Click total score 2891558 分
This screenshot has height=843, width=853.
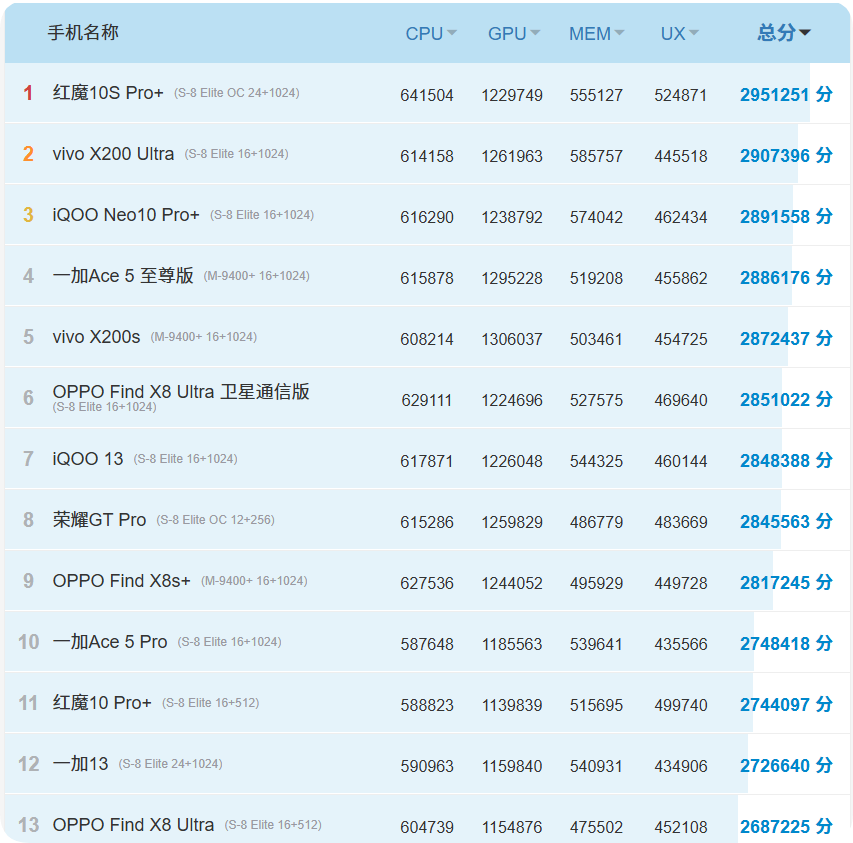786,216
